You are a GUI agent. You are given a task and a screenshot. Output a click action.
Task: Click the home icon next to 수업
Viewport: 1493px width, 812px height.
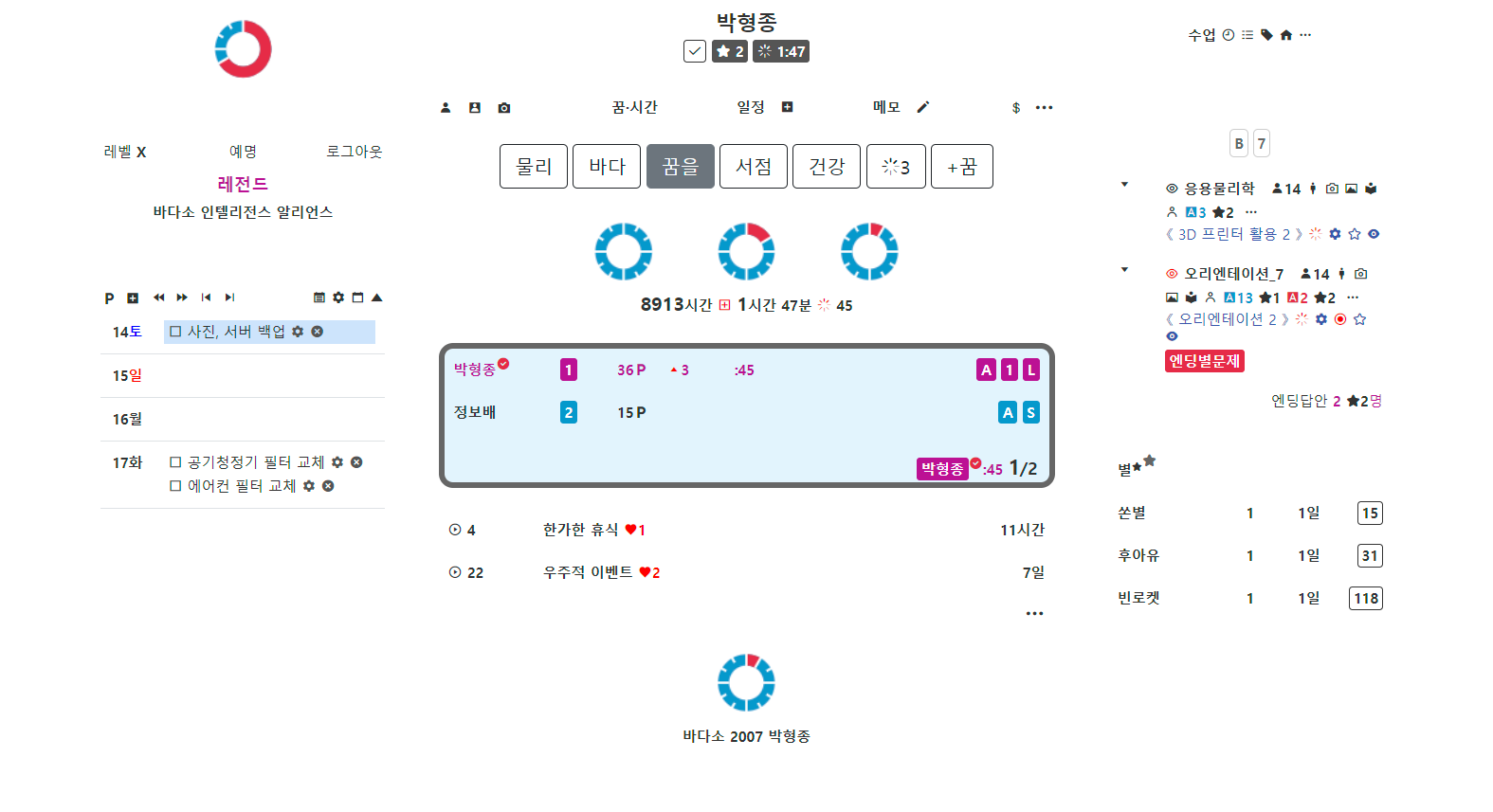coord(1286,35)
